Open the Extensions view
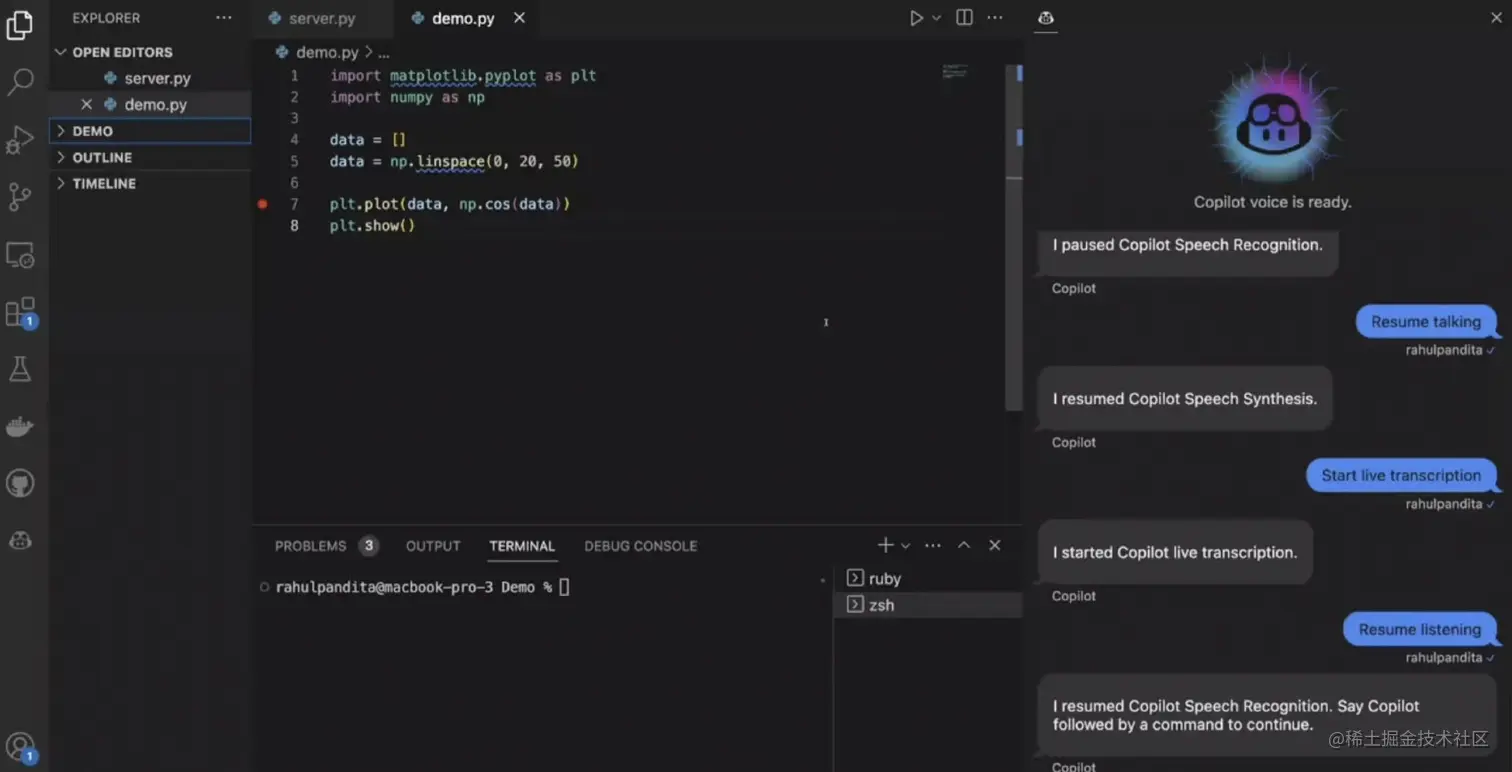The image size is (1512, 772). 20,313
